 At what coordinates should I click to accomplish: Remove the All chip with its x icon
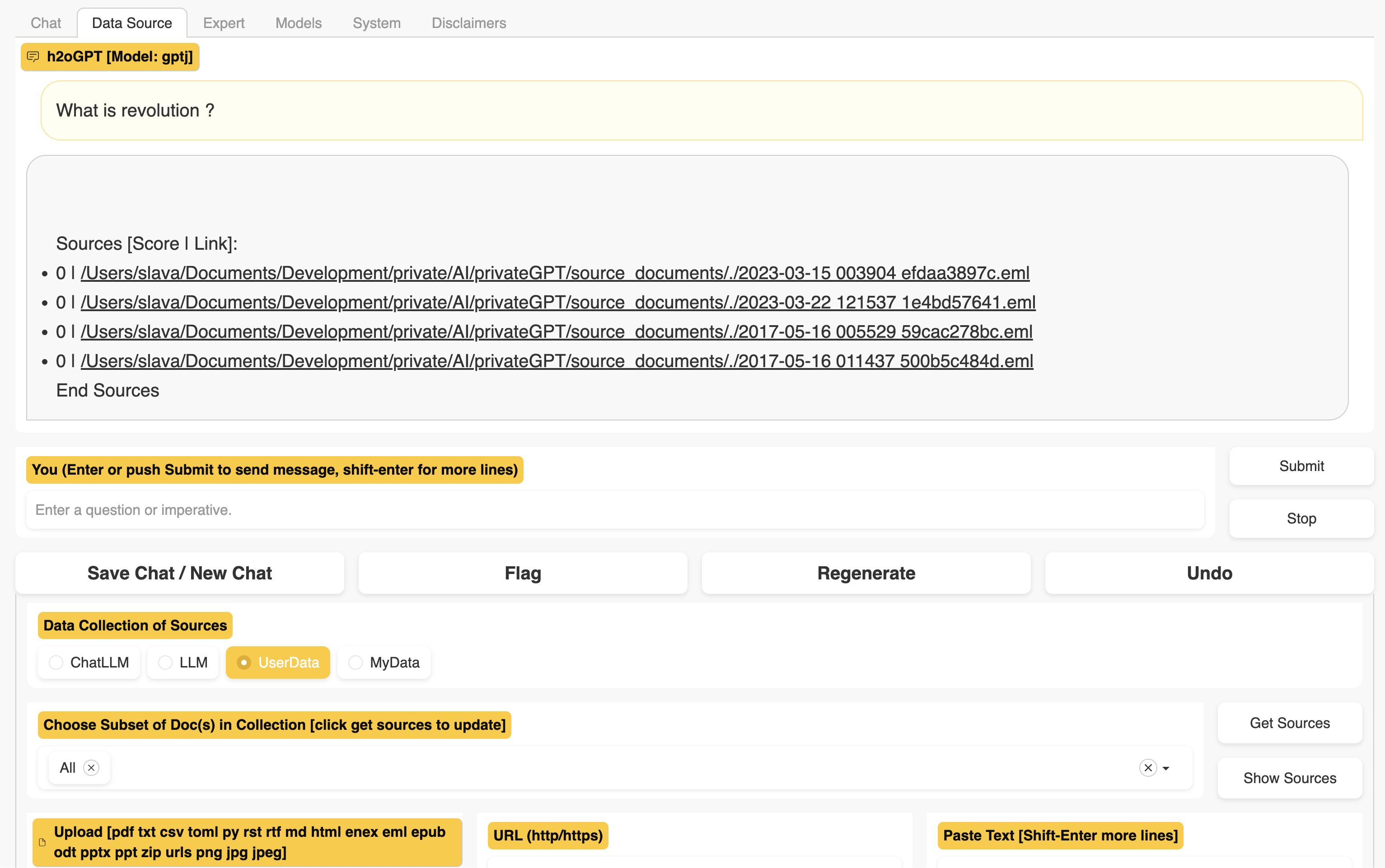click(91, 768)
